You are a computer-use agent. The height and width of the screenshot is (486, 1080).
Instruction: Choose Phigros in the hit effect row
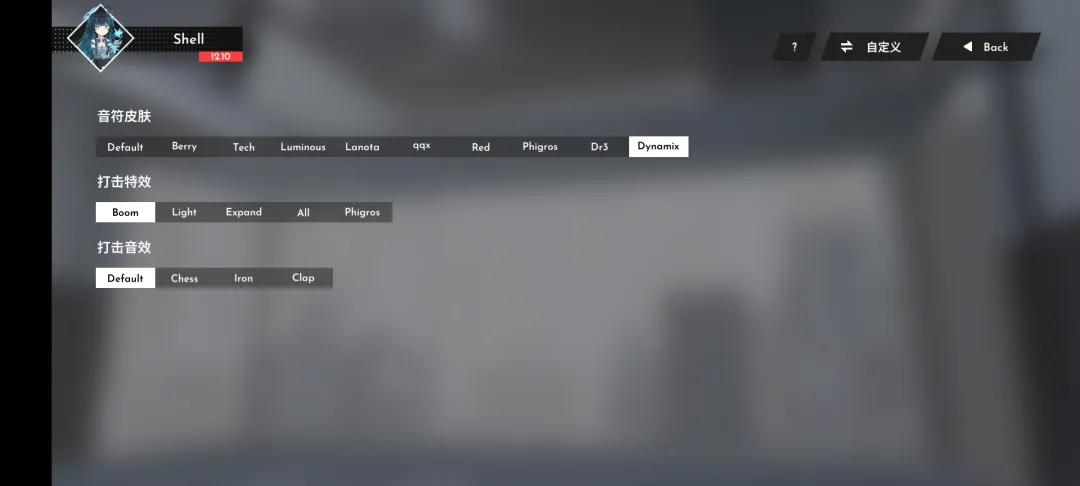pos(362,212)
